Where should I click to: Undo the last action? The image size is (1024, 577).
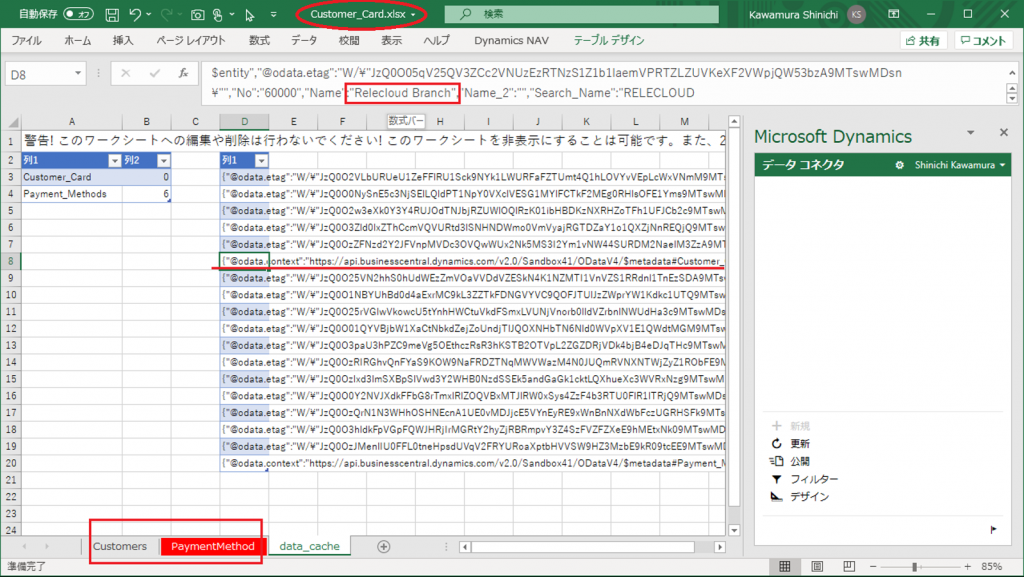(135, 14)
